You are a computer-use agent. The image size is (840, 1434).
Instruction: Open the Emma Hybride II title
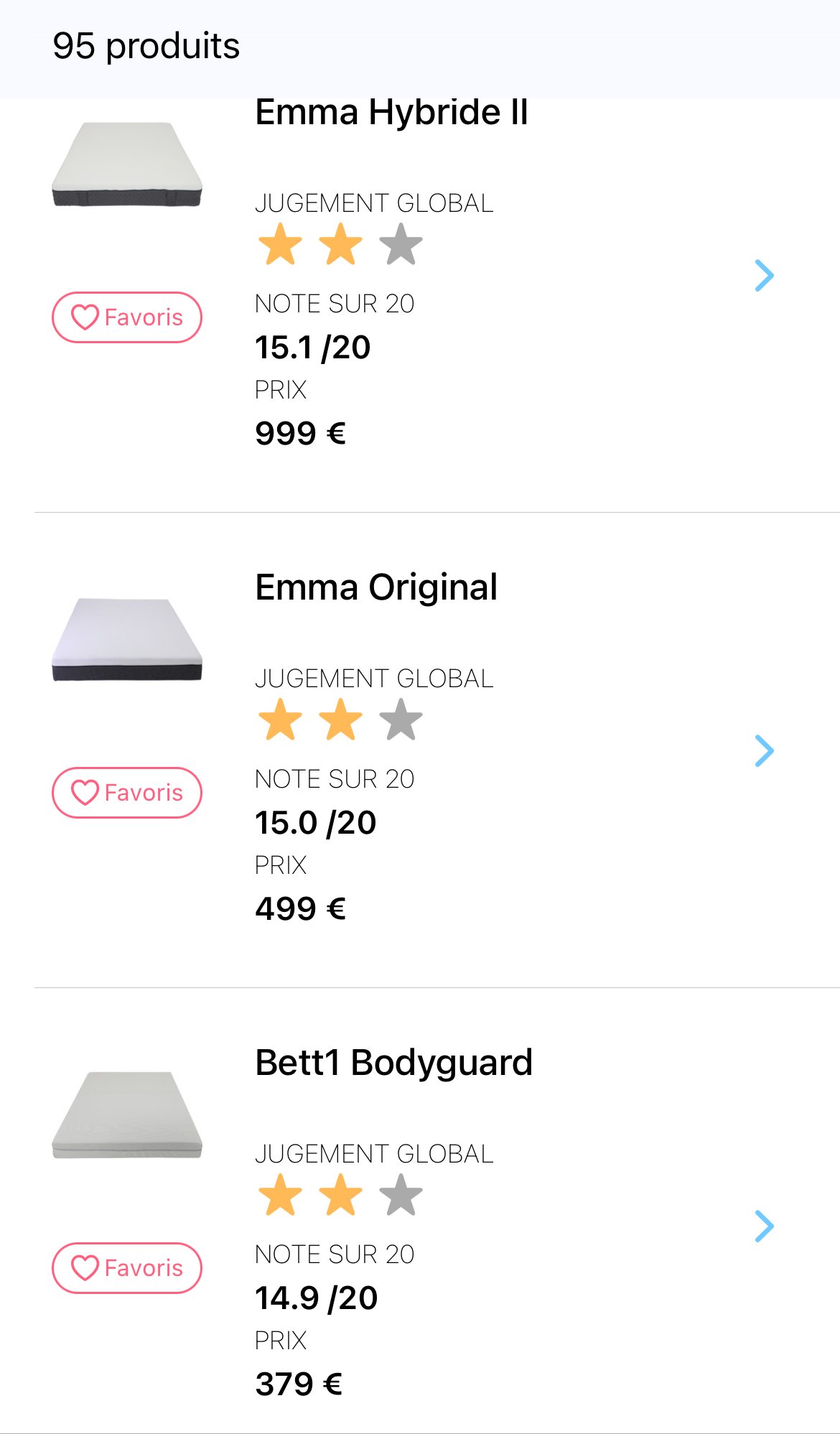(391, 113)
